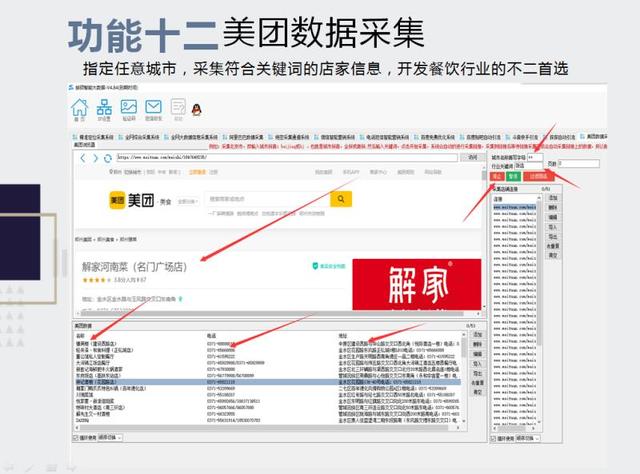Click the Meituan page search text box
This screenshot has height=474, width=640.
click(x=267, y=199)
